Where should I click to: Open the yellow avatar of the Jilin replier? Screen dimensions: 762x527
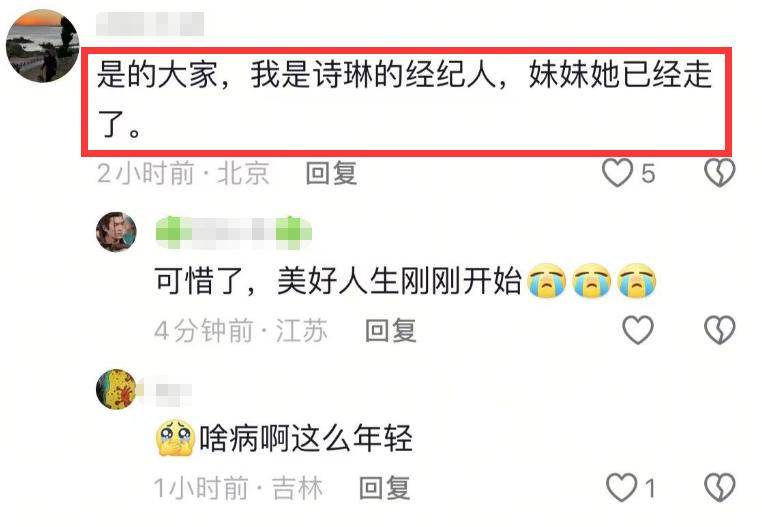[116, 389]
